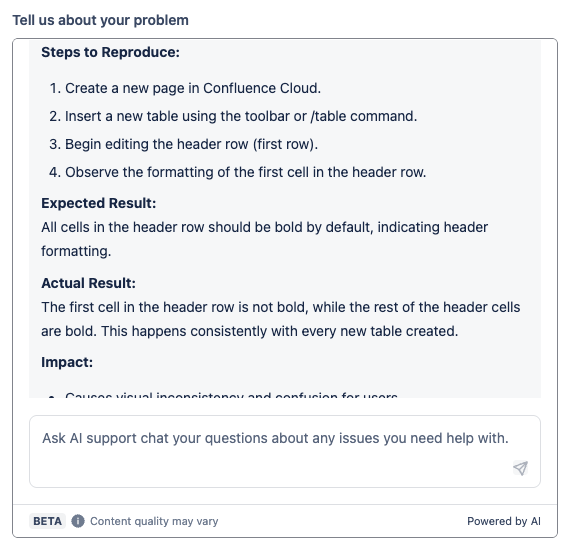
Task: Select step 3 about editing header row
Action: point(183,144)
